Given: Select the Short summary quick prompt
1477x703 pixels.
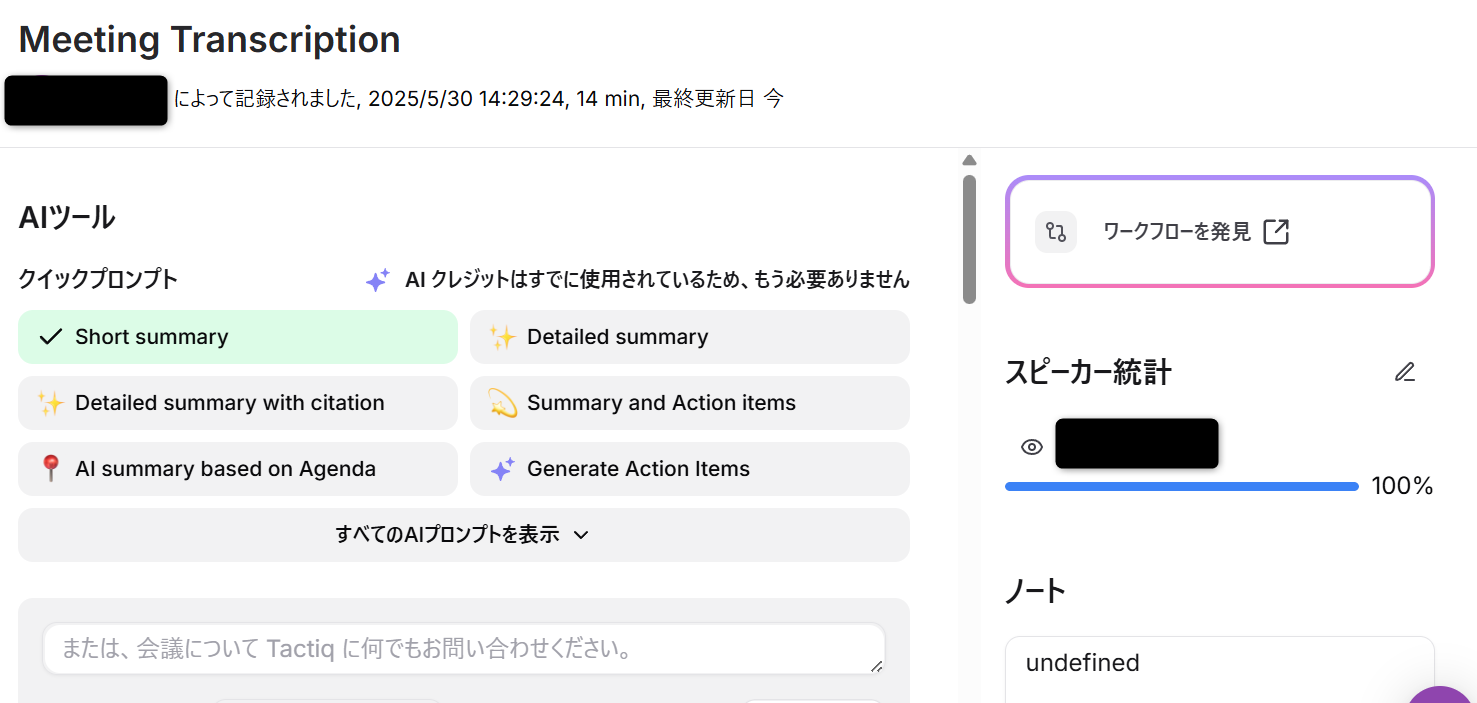Looking at the screenshot, I should pyautogui.click(x=237, y=336).
